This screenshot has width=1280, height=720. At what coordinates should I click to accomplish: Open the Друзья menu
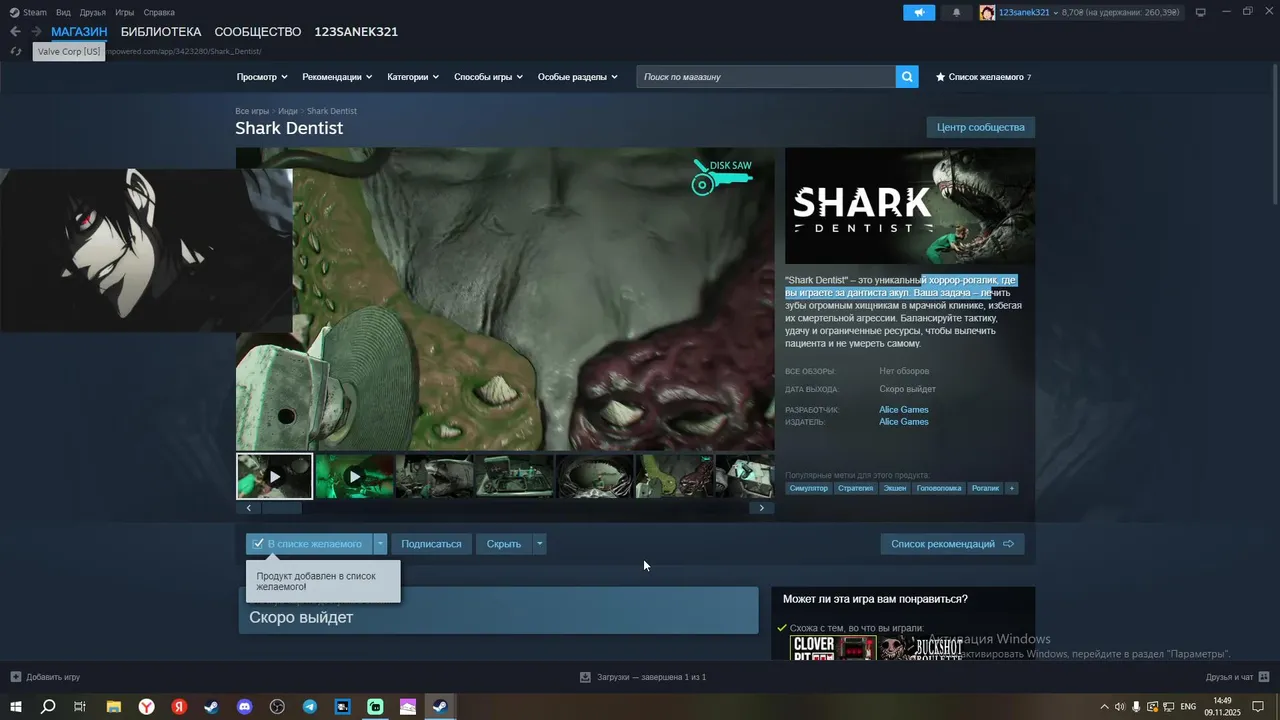coord(93,12)
